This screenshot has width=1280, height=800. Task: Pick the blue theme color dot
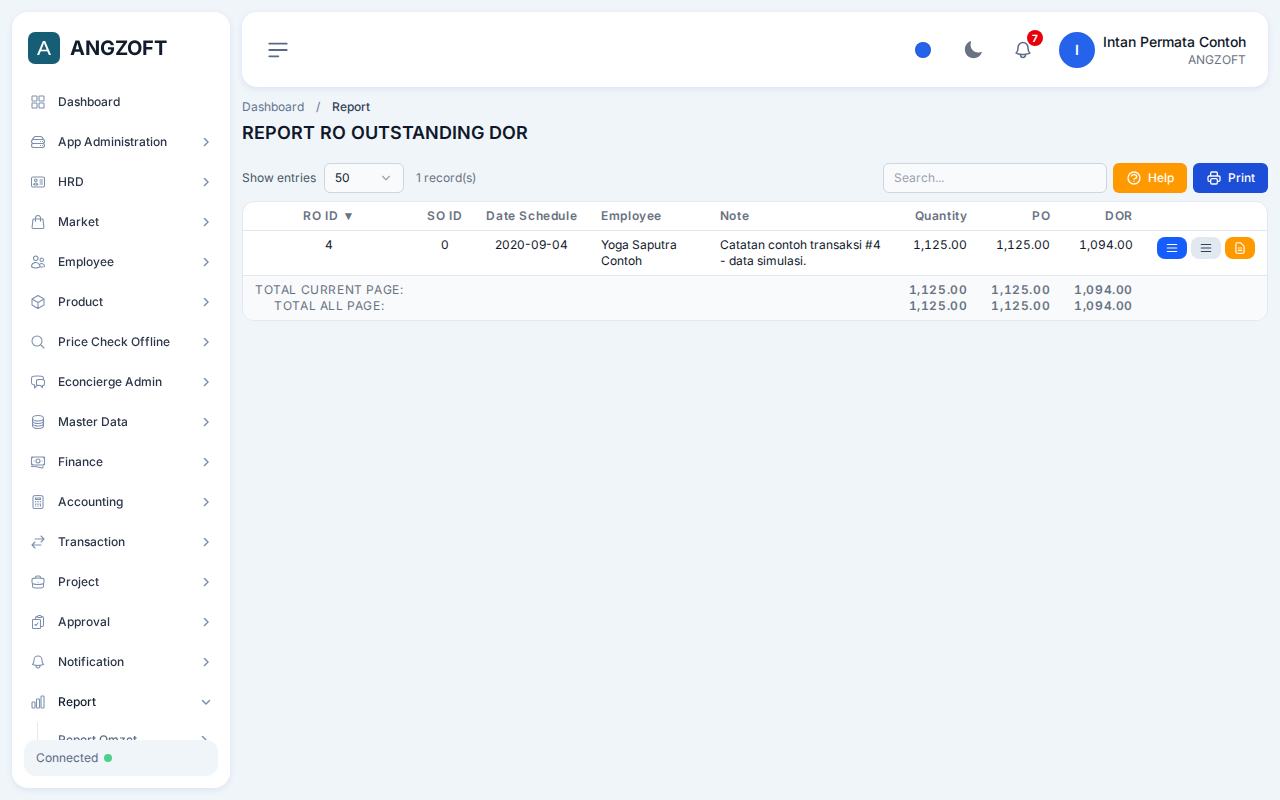point(923,50)
